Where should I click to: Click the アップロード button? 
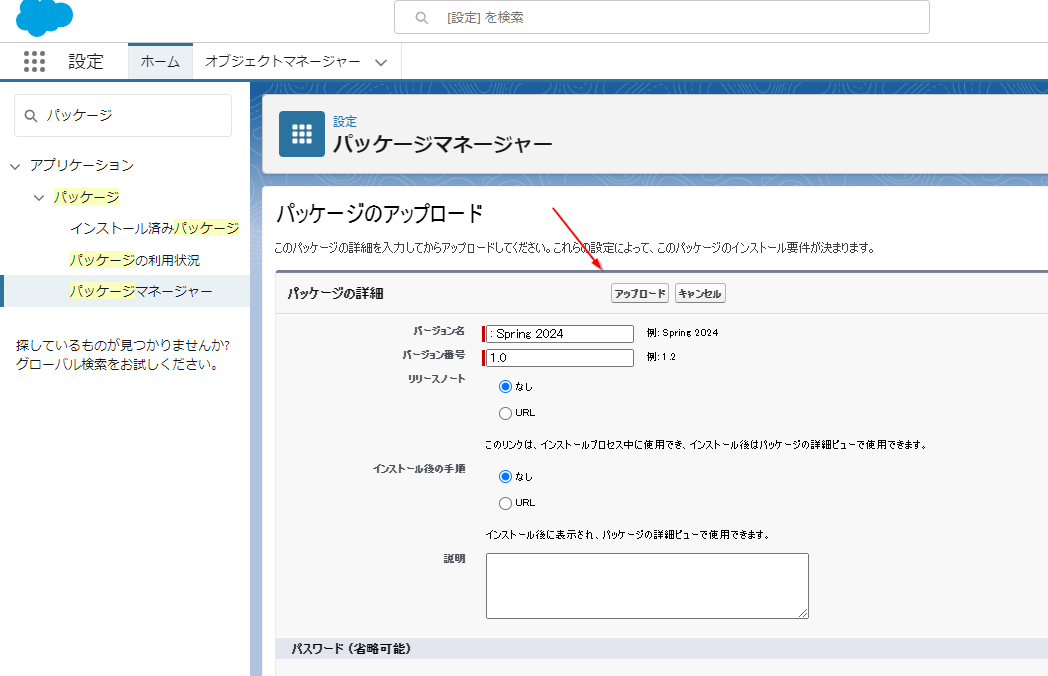640,294
